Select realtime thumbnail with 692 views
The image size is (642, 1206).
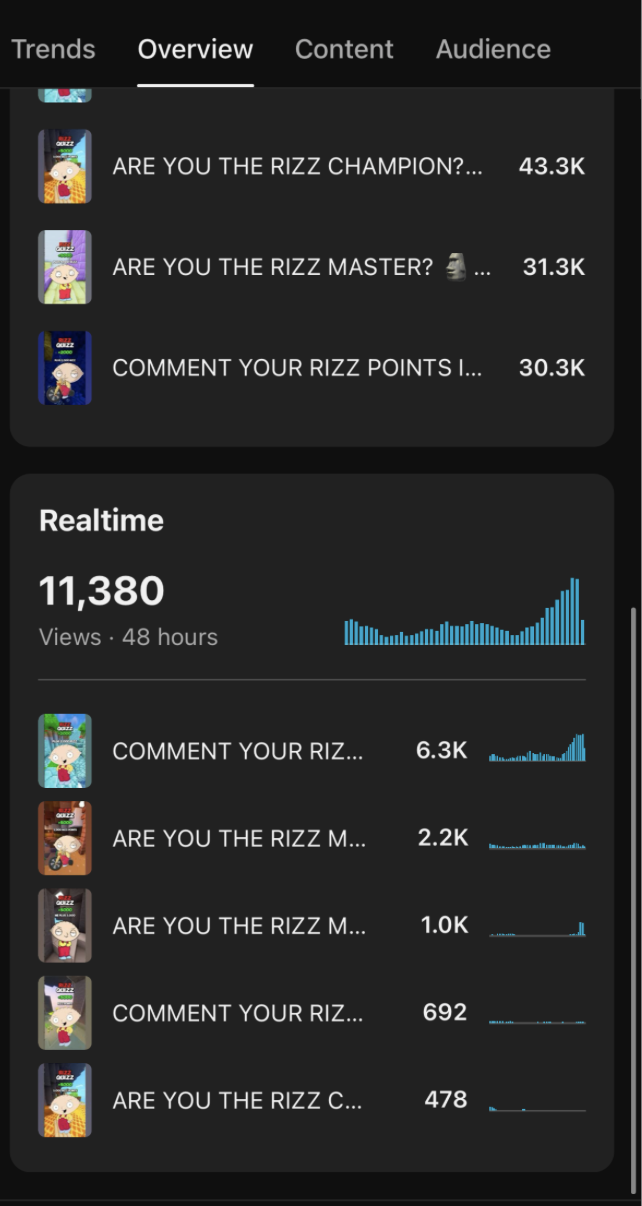[x=65, y=1012]
